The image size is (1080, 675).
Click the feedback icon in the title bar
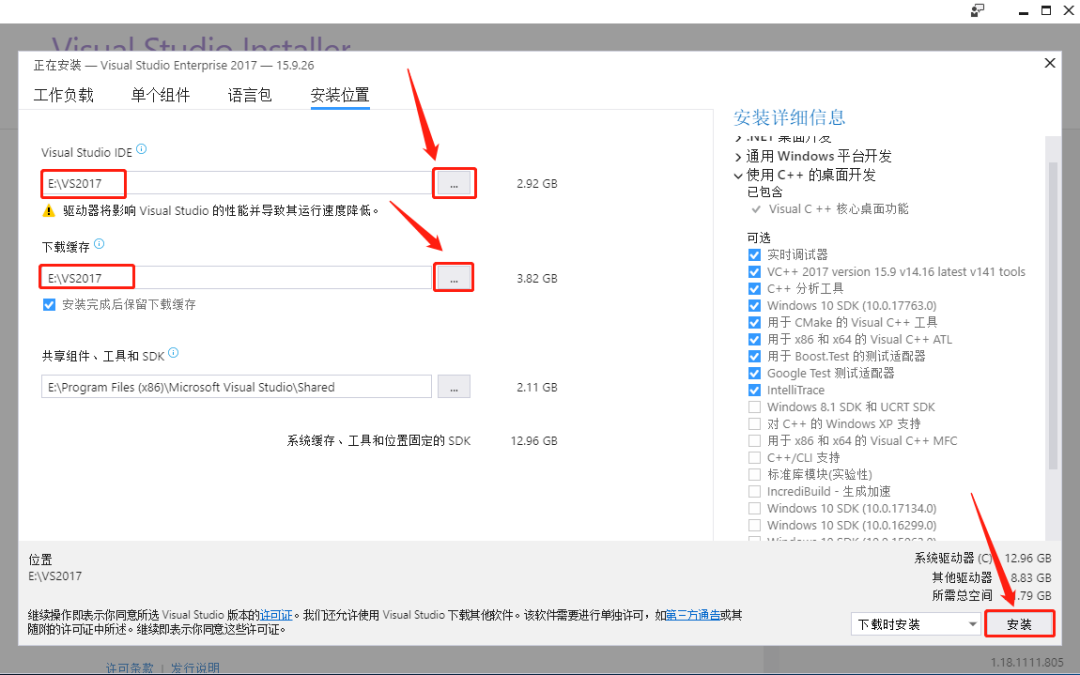(x=977, y=10)
